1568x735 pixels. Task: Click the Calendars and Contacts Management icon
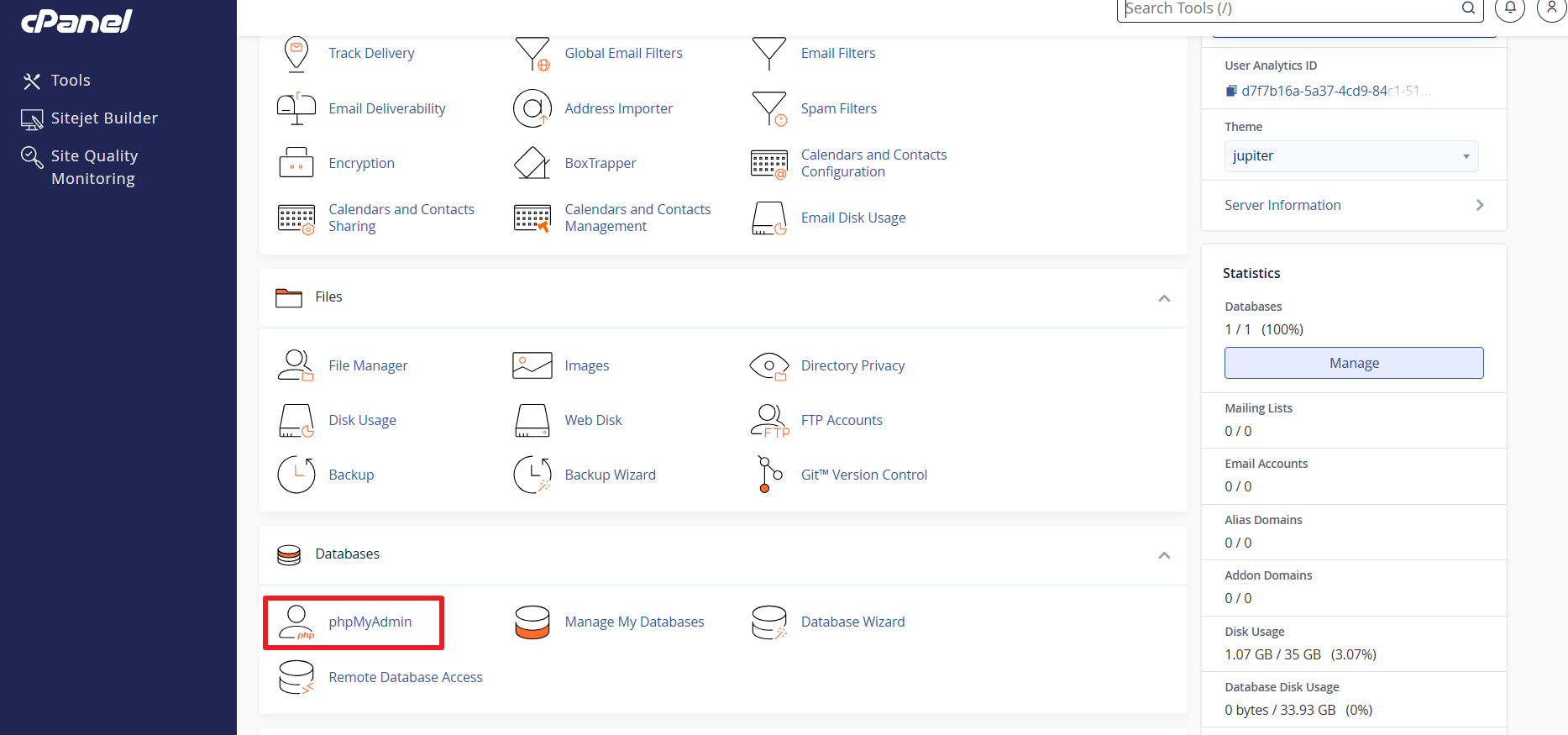(532, 218)
